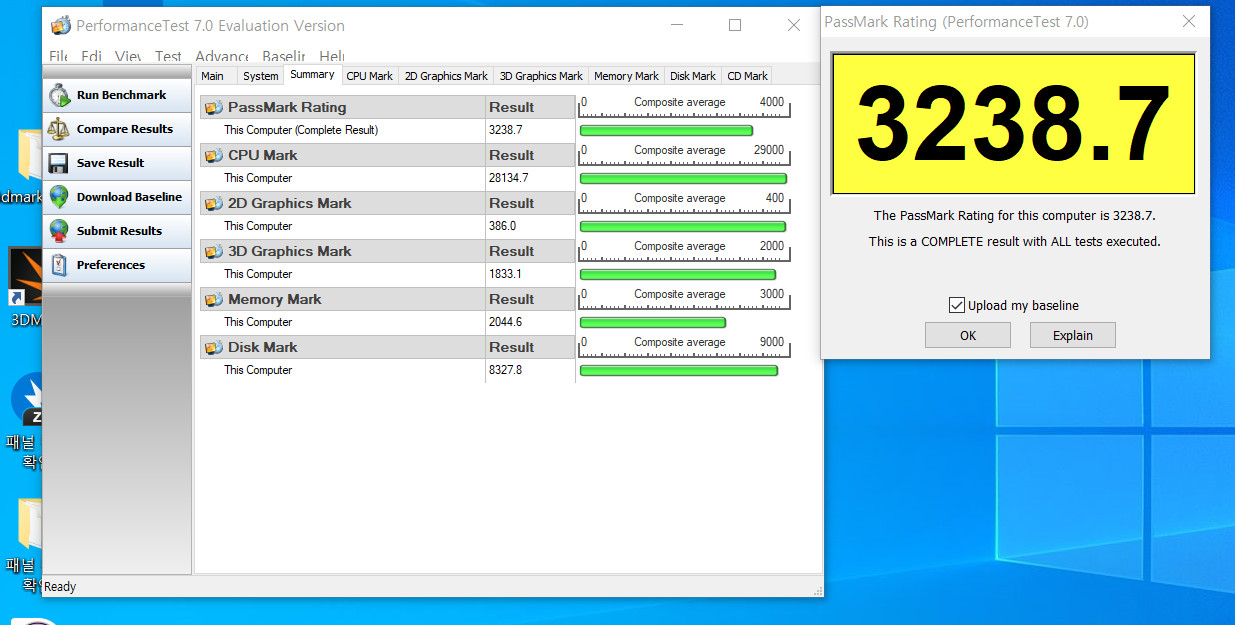Click the Run Benchmark stopwatch icon
1235x625 pixels.
(x=59, y=95)
